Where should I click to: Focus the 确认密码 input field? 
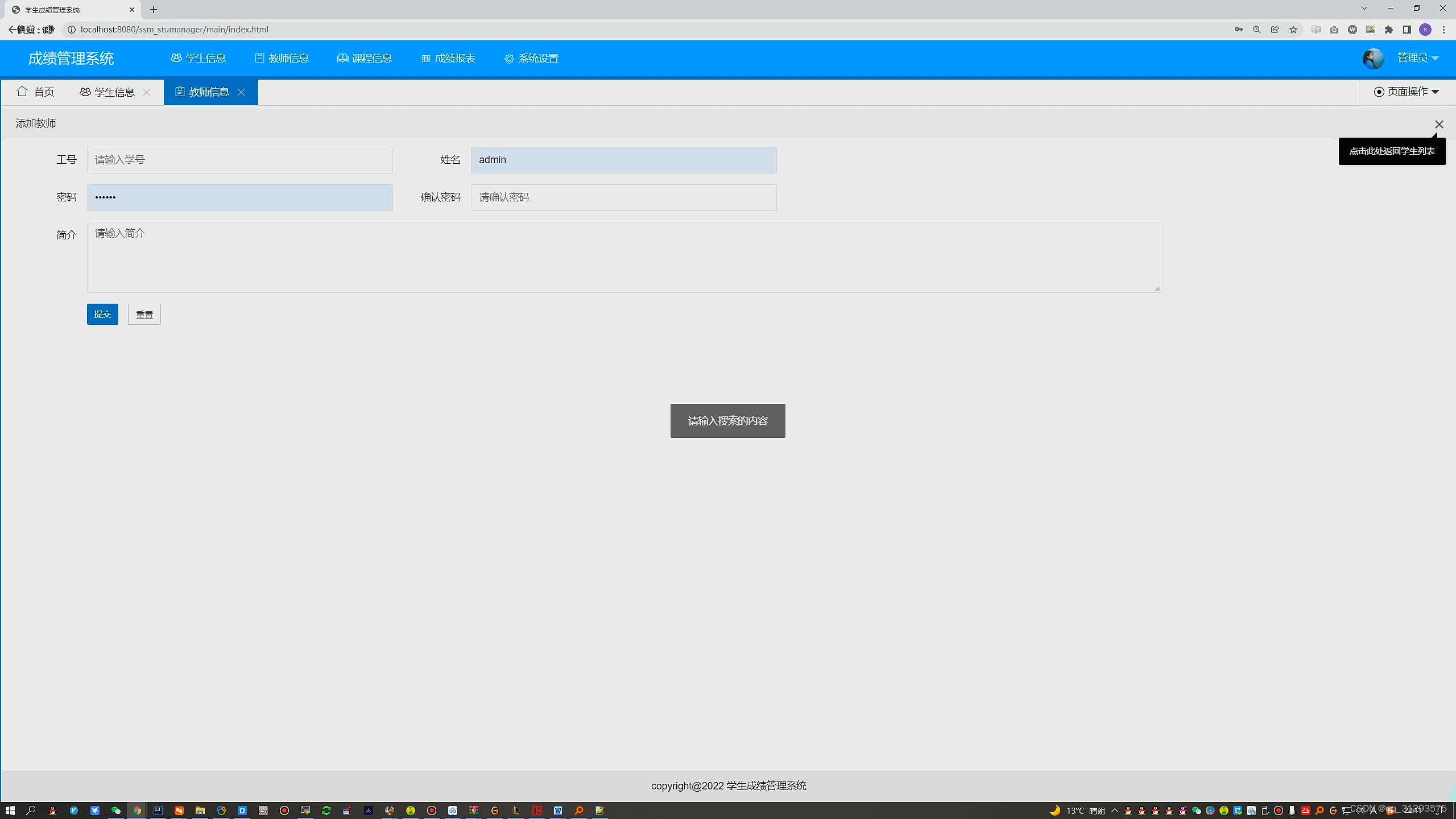[623, 197]
